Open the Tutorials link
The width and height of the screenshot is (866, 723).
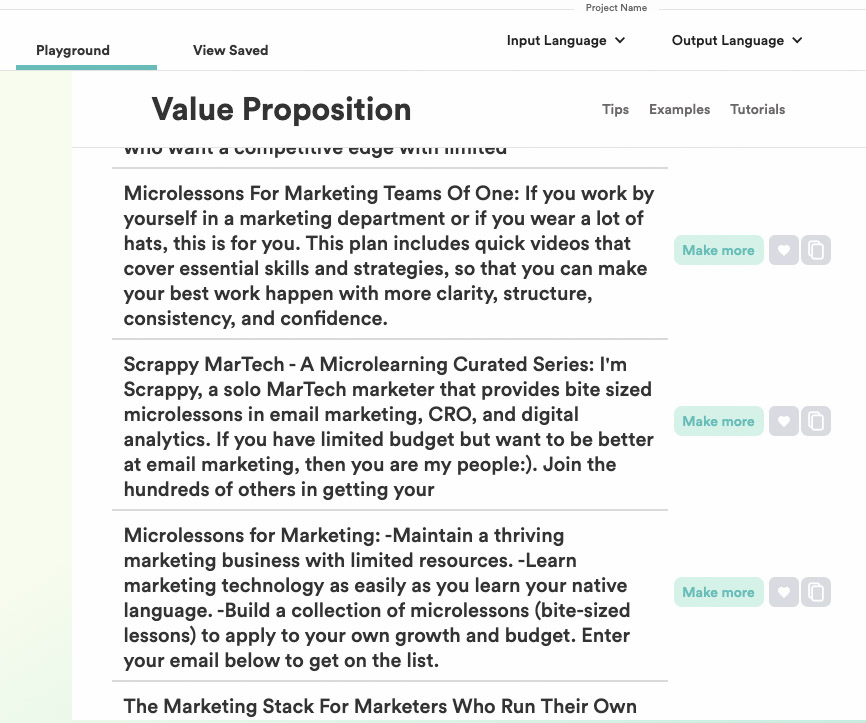(x=757, y=109)
